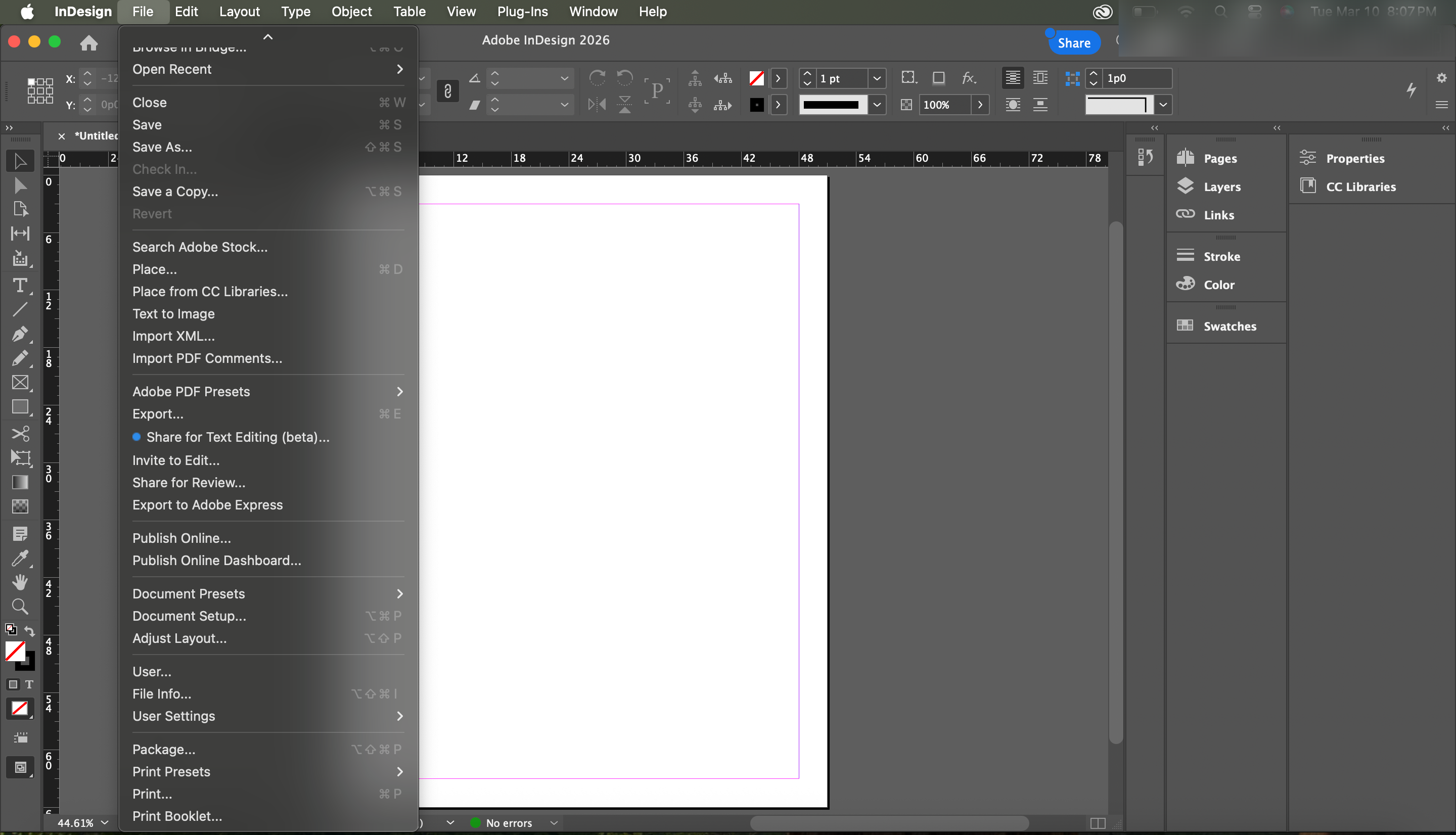Toggle formatting affects text button

point(29,684)
